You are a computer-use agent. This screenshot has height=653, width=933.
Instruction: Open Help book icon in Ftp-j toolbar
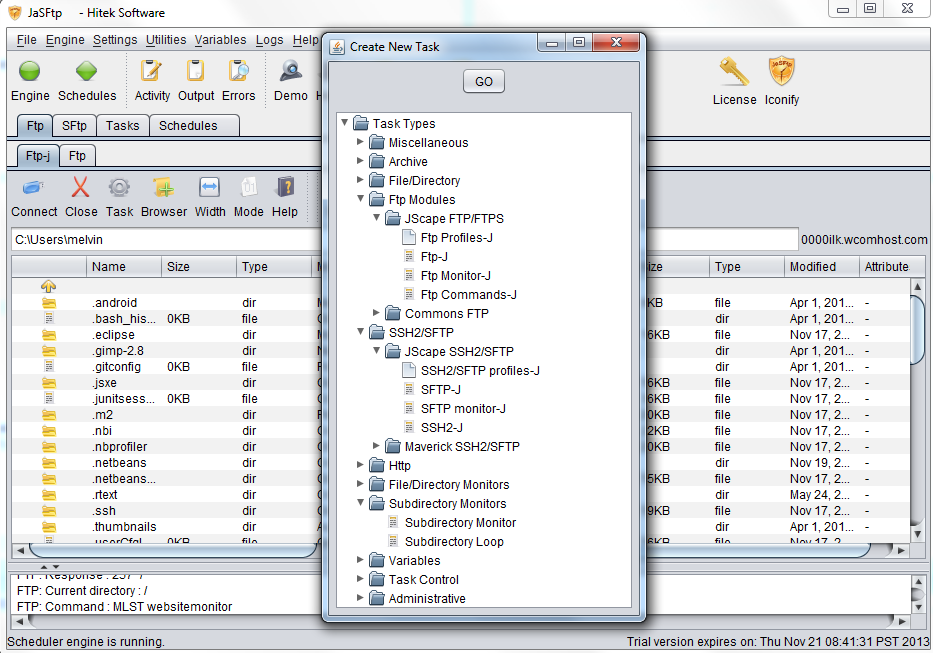[285, 188]
